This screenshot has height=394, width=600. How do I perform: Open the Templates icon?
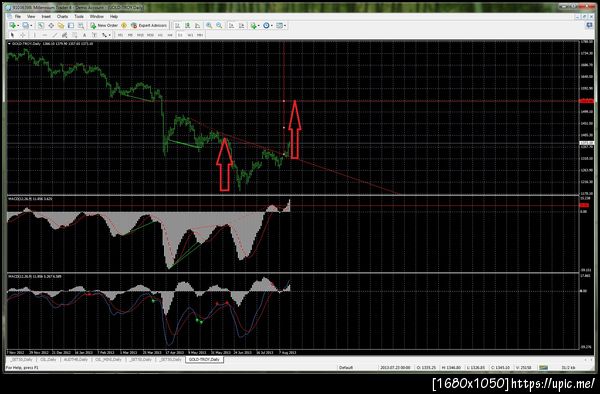coord(279,25)
